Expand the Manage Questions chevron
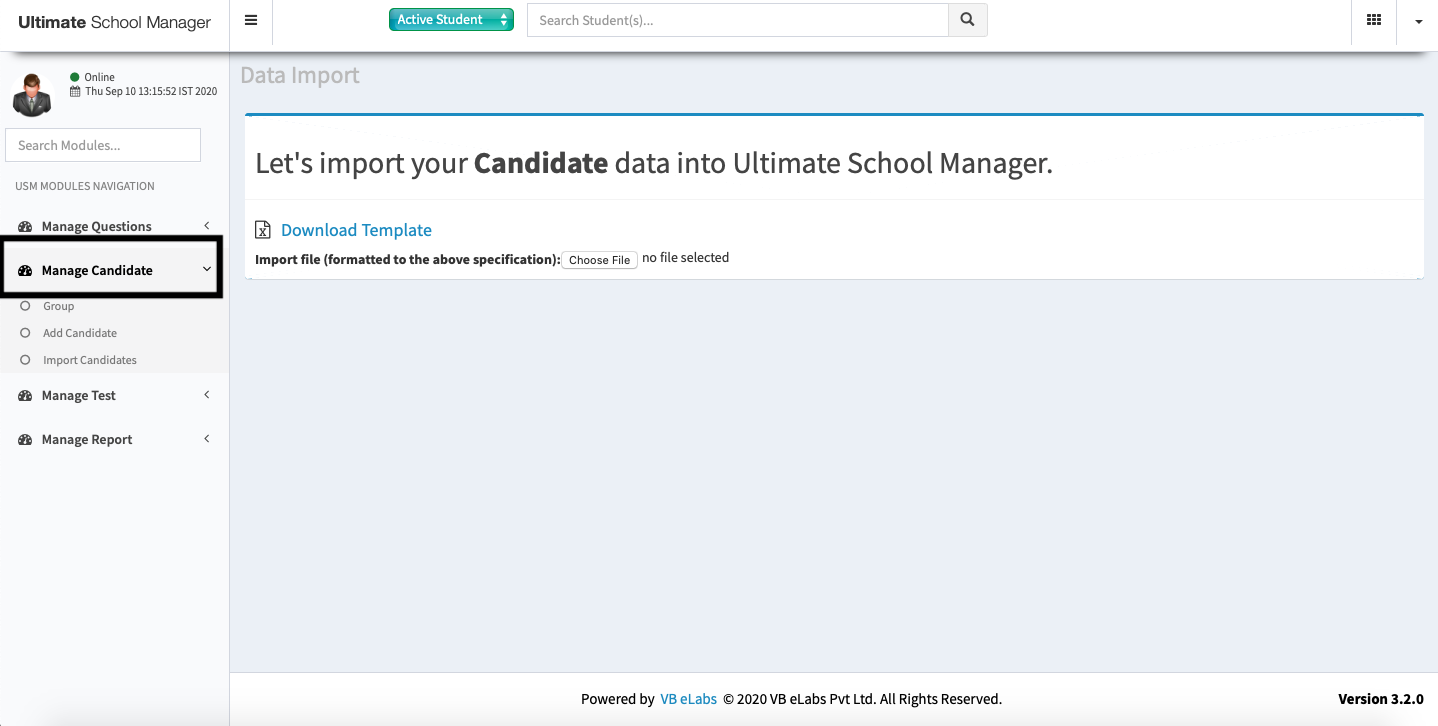 pyautogui.click(x=207, y=226)
